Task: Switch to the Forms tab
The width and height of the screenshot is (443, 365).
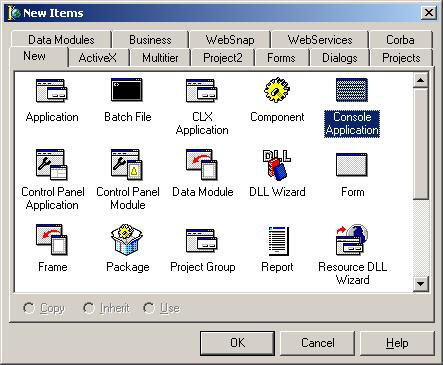Action: (x=281, y=58)
